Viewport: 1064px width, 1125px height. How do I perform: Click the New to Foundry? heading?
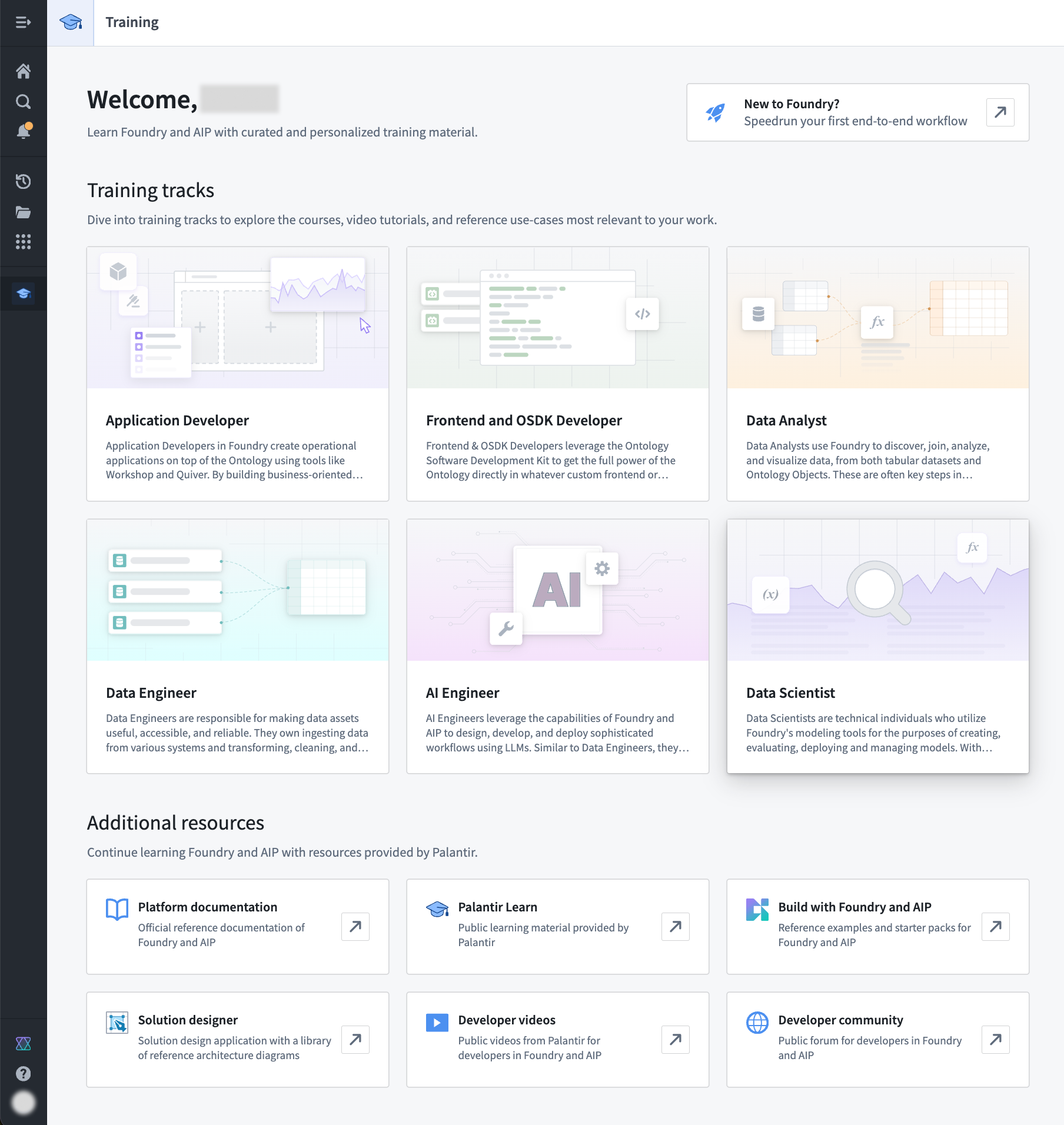[792, 104]
